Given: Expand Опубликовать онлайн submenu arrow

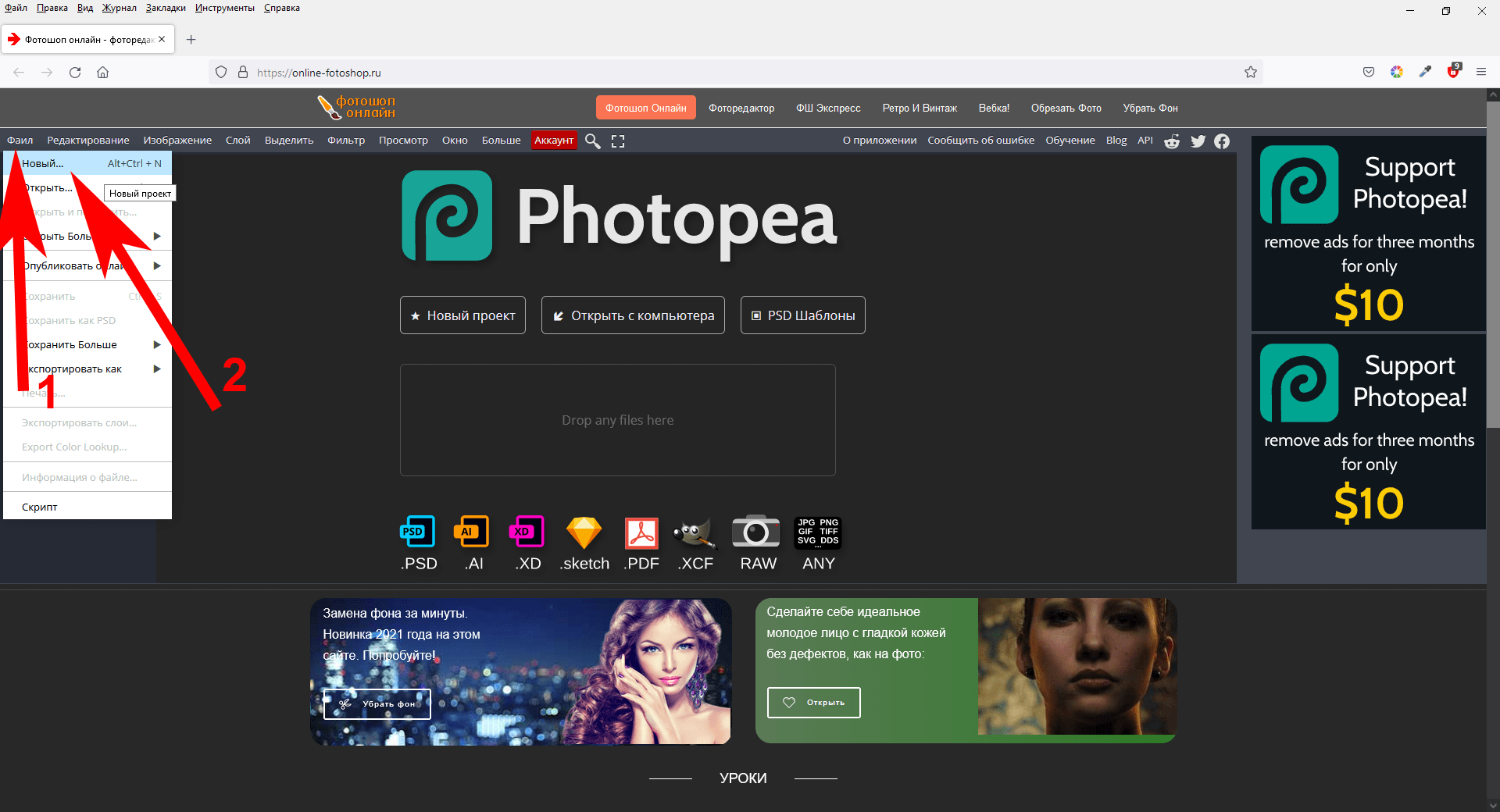Looking at the screenshot, I should click(x=157, y=266).
